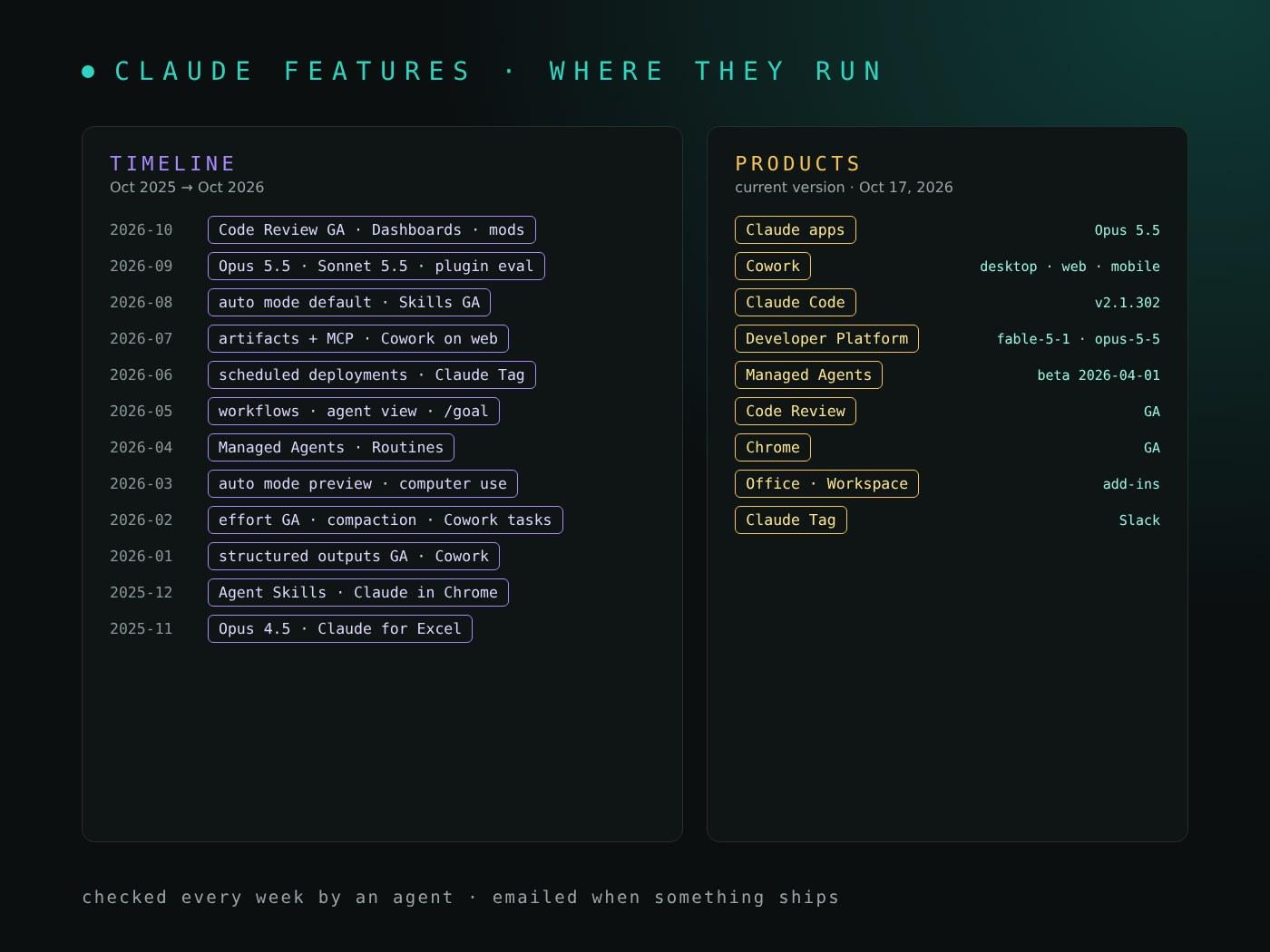This screenshot has height=952, width=1270.
Task: Click the teal dot beside the page title
Action: (88, 72)
